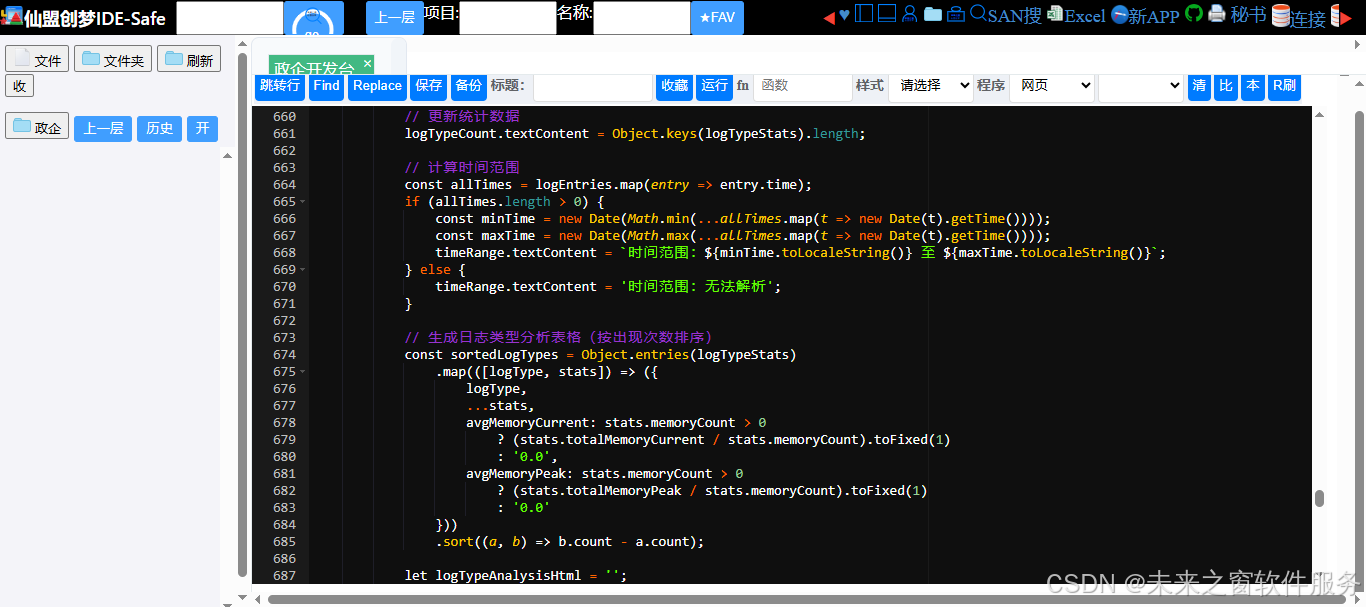Image resolution: width=1366 pixels, height=607 pixels.
Task: Collapse code fold at line 665
Action: [303, 202]
